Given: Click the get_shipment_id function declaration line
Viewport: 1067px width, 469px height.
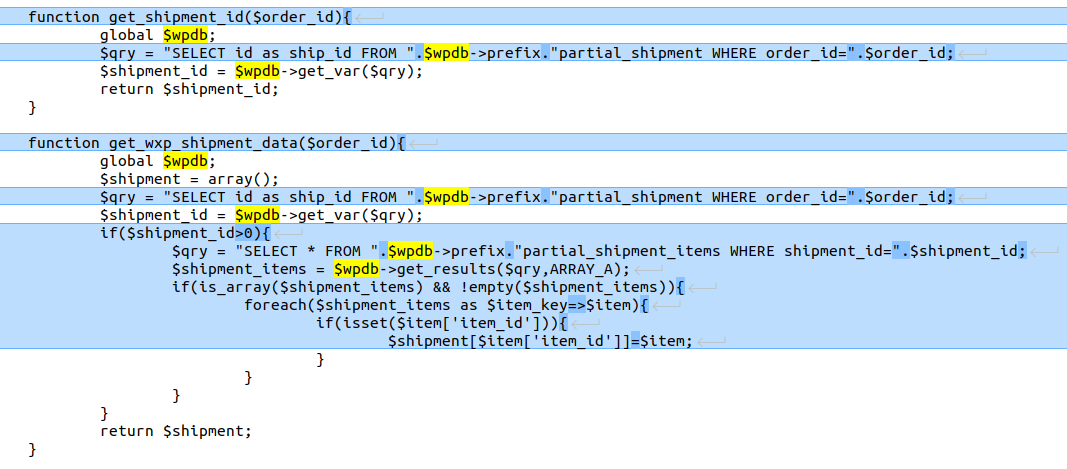Looking at the screenshot, I should click(190, 17).
